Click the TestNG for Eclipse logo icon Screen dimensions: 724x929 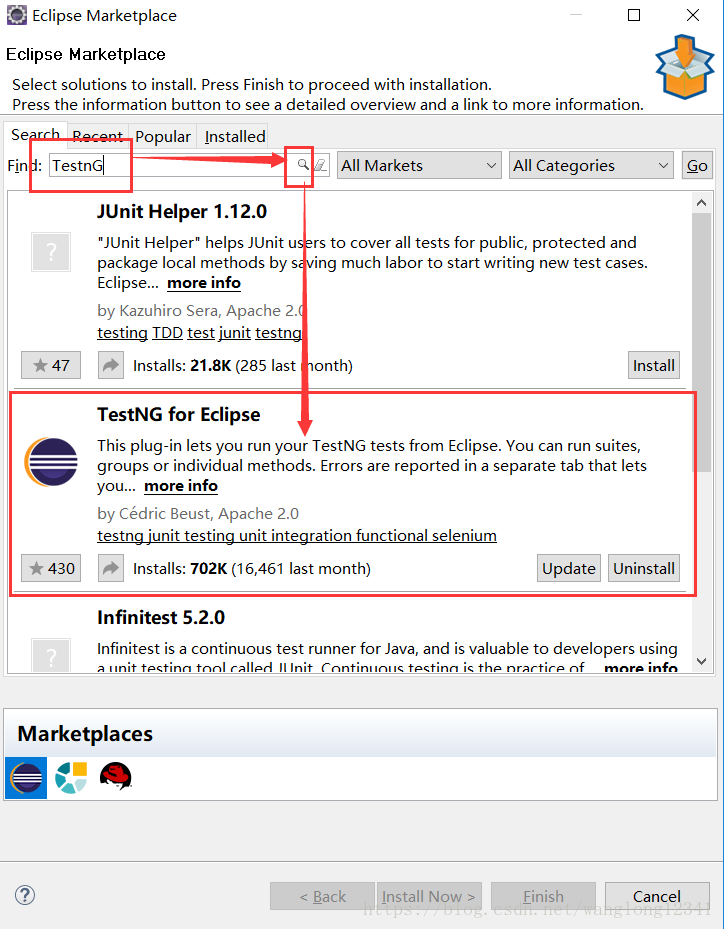[51, 462]
